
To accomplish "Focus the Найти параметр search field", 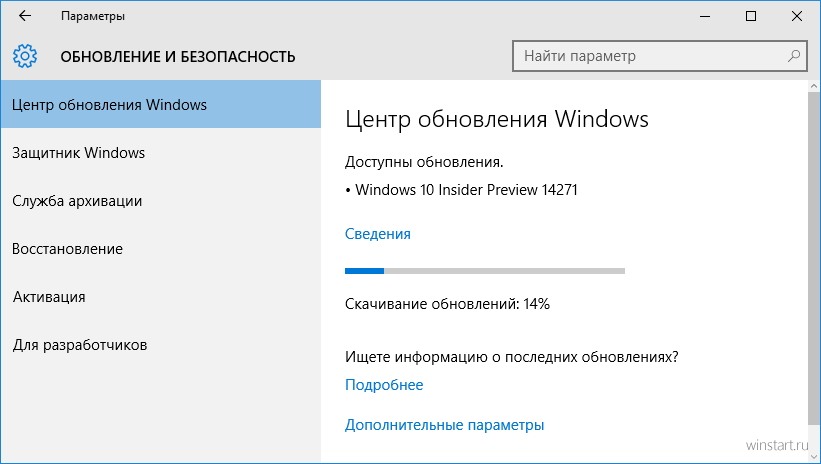I will (659, 56).
